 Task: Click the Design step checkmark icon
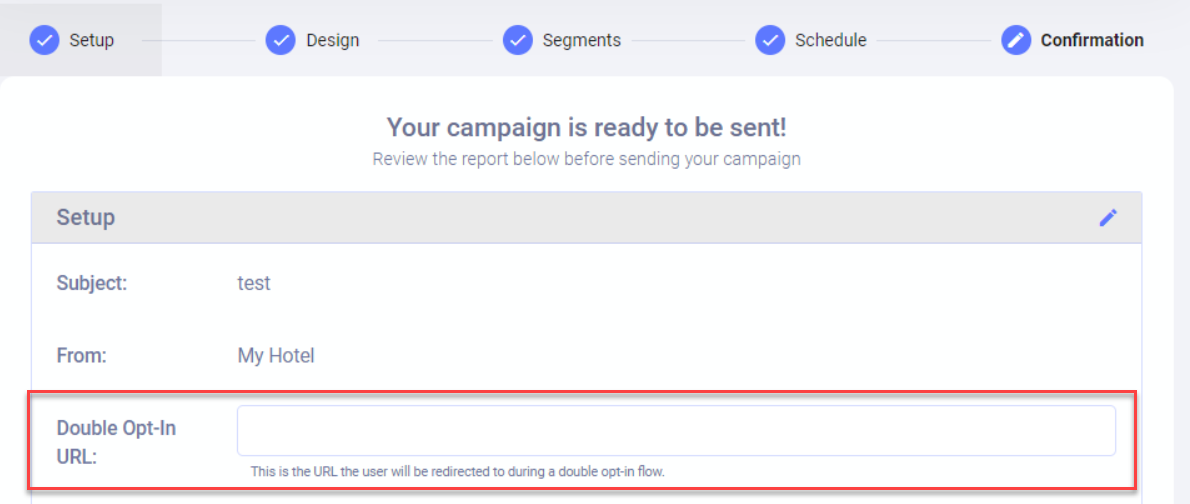click(281, 40)
